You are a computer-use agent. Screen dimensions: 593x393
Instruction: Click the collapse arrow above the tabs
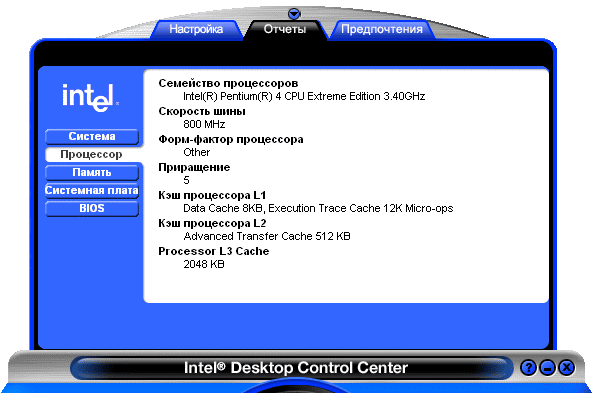pyautogui.click(x=294, y=14)
